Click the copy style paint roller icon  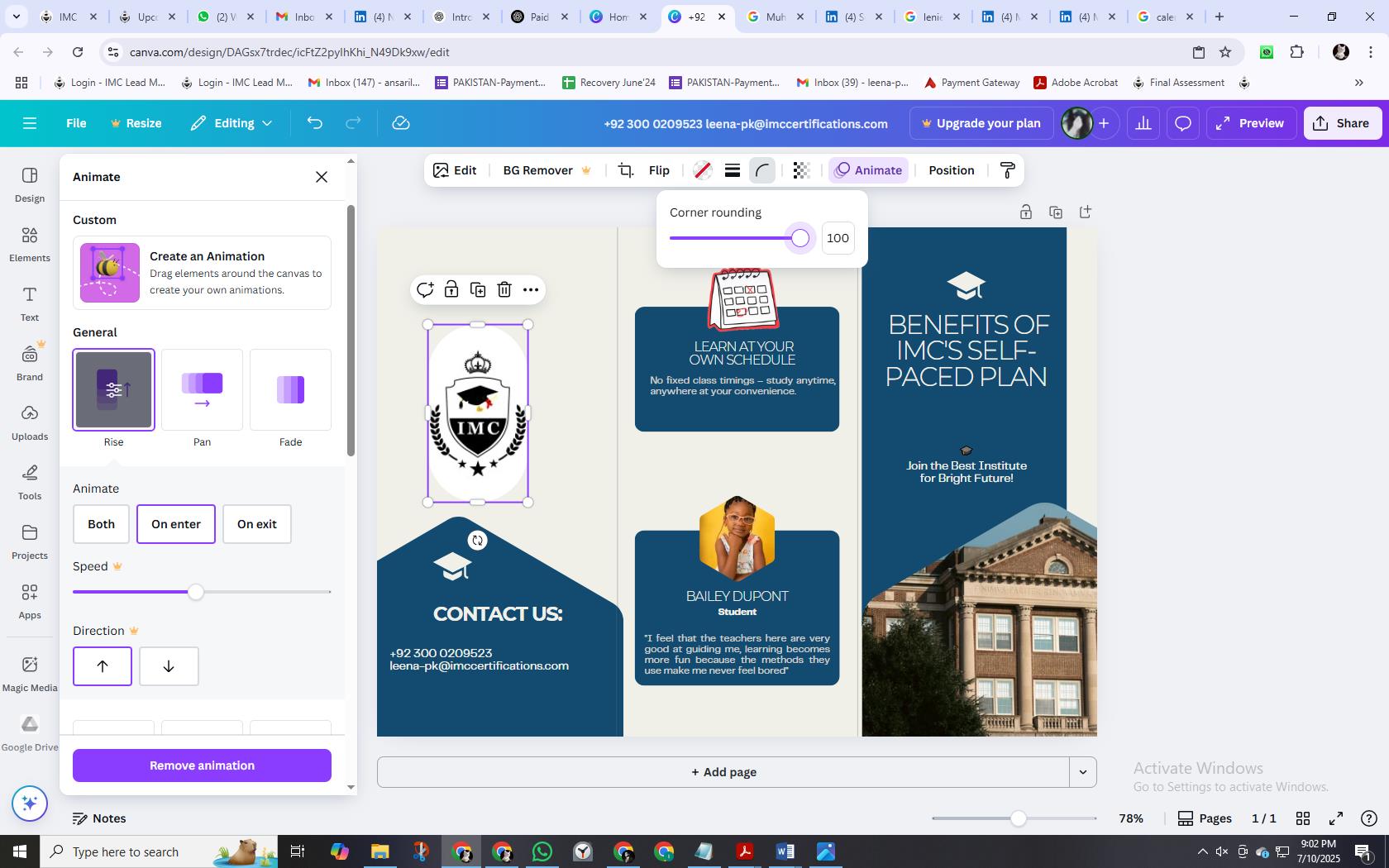[1007, 170]
